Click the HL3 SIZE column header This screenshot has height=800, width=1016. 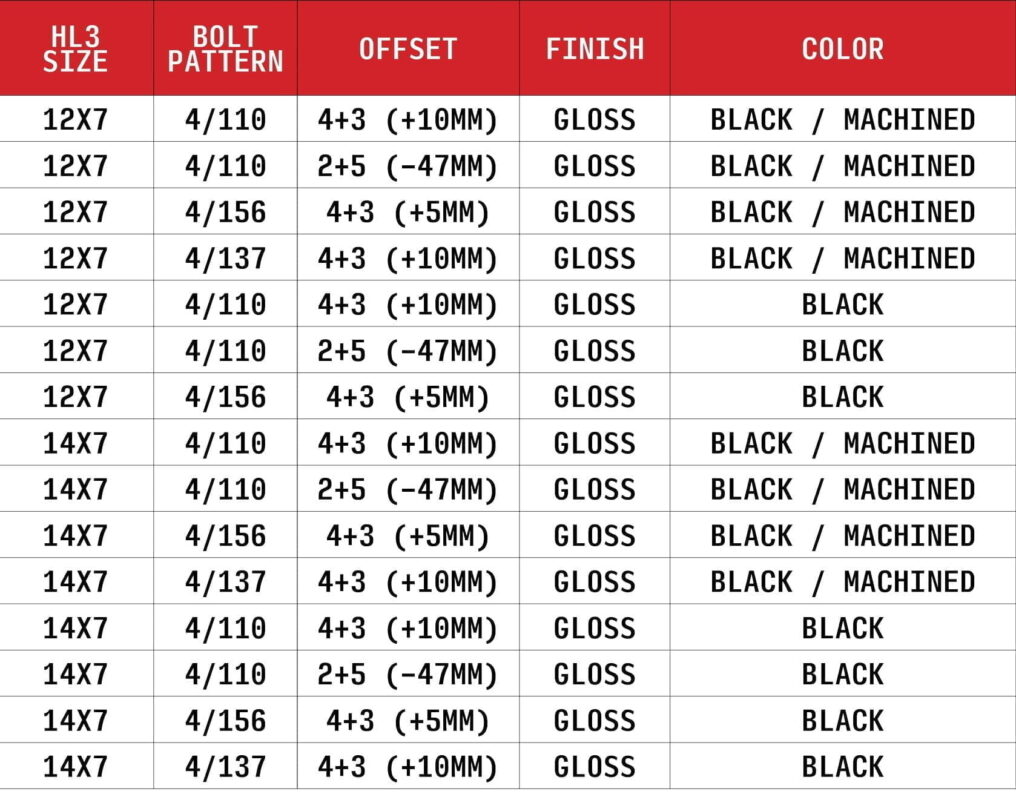(75, 49)
